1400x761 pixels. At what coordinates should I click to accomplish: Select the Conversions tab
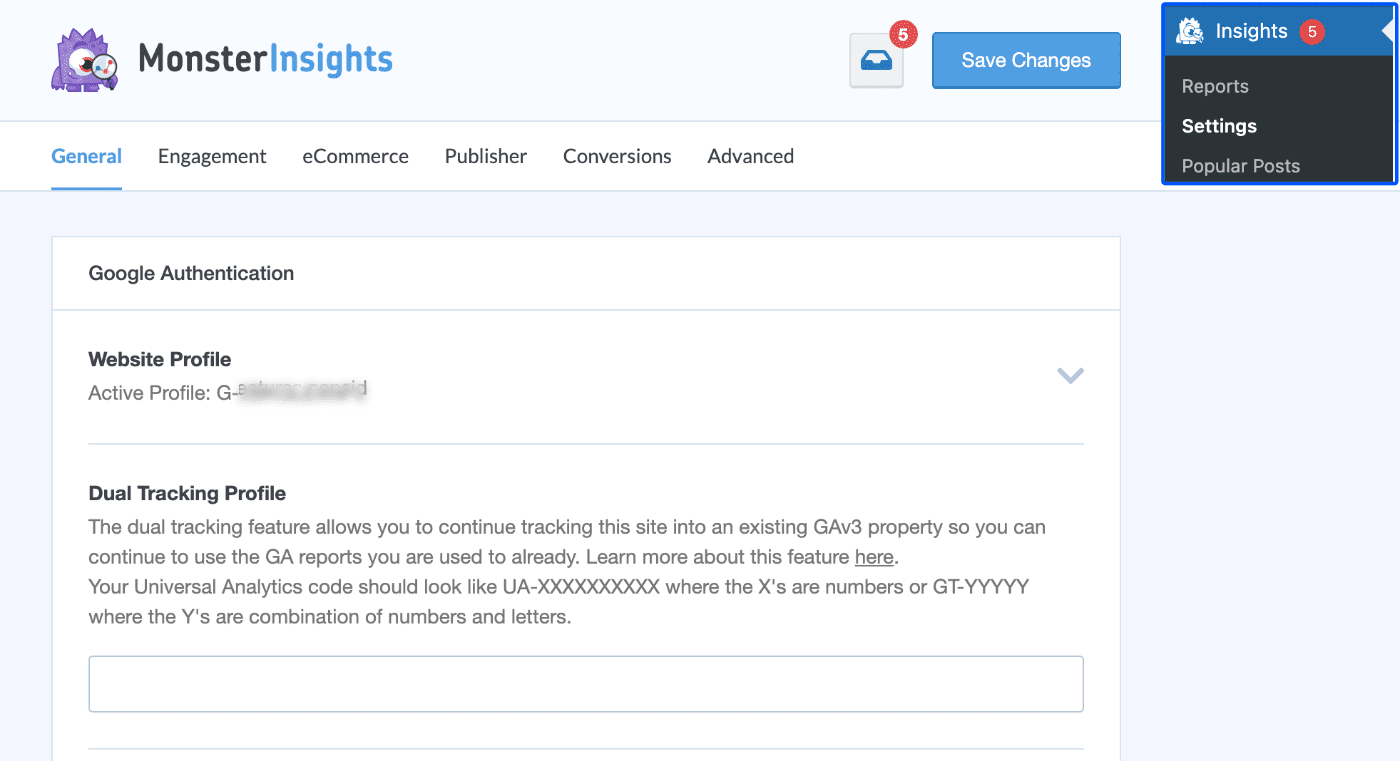point(617,156)
